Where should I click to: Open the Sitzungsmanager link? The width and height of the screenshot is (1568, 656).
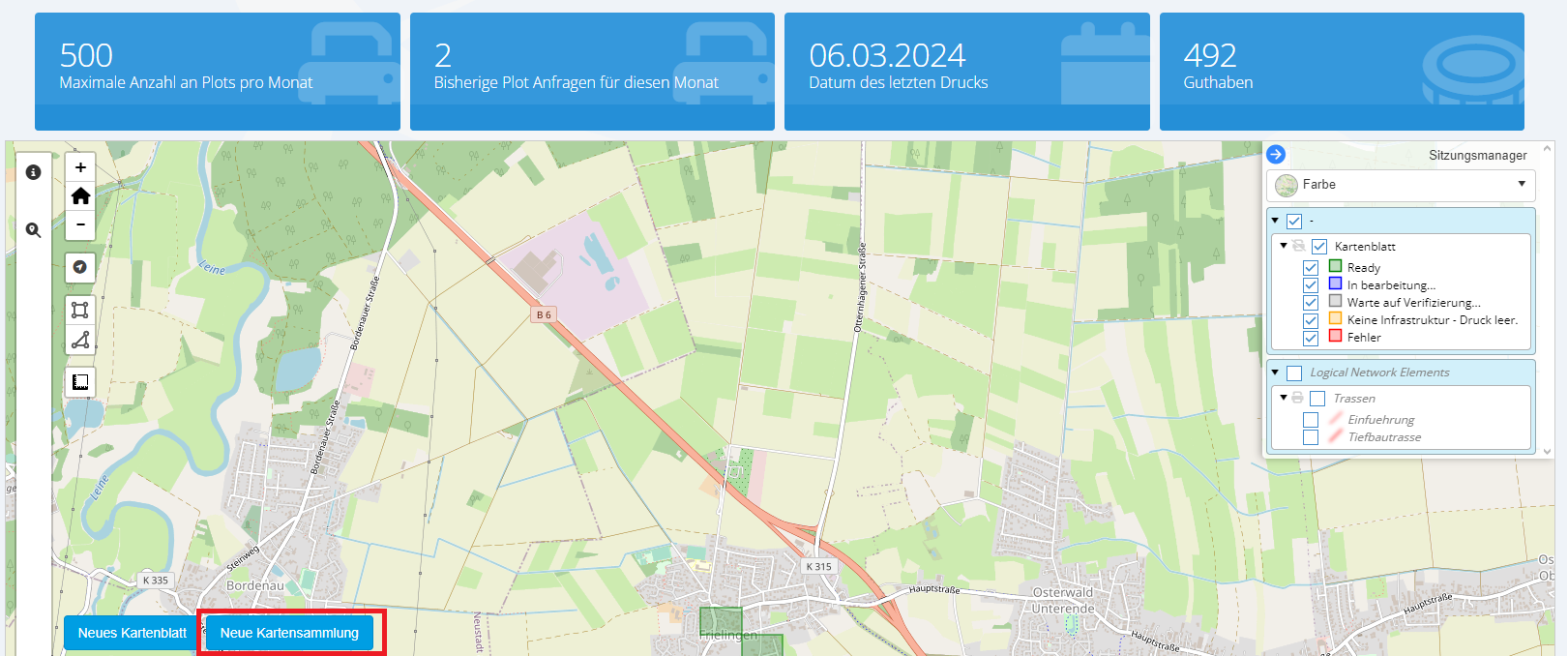1477,156
